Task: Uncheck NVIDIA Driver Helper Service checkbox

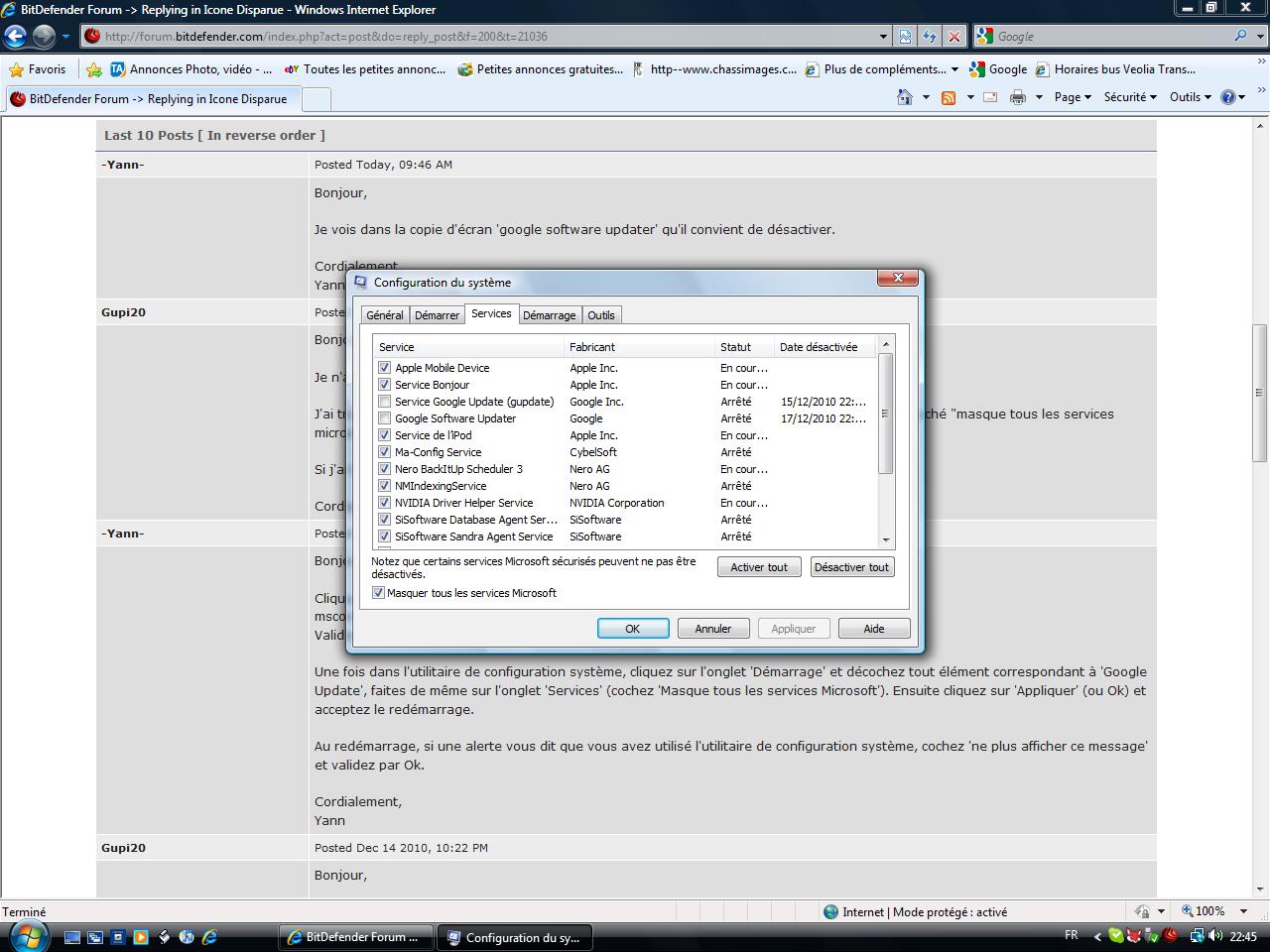Action: [384, 503]
